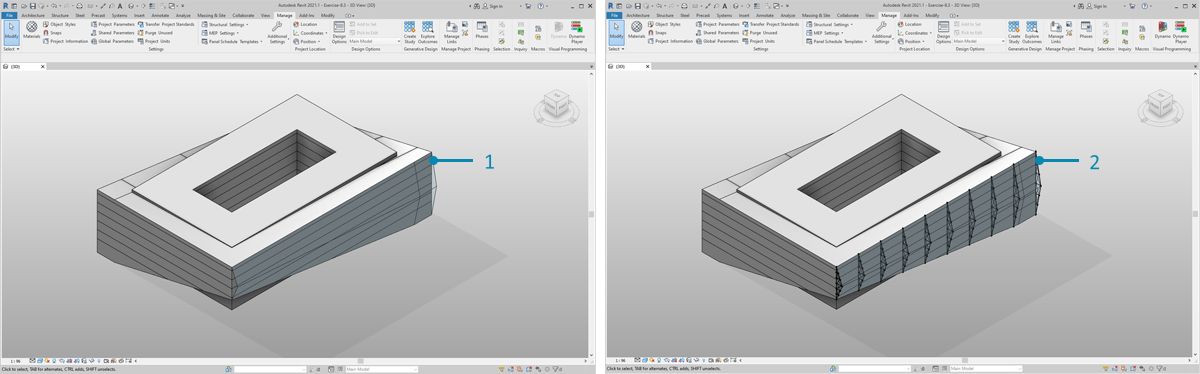Switch to Architecture tab in window marked 1
This screenshot has width=1200, height=374.
point(32,16)
